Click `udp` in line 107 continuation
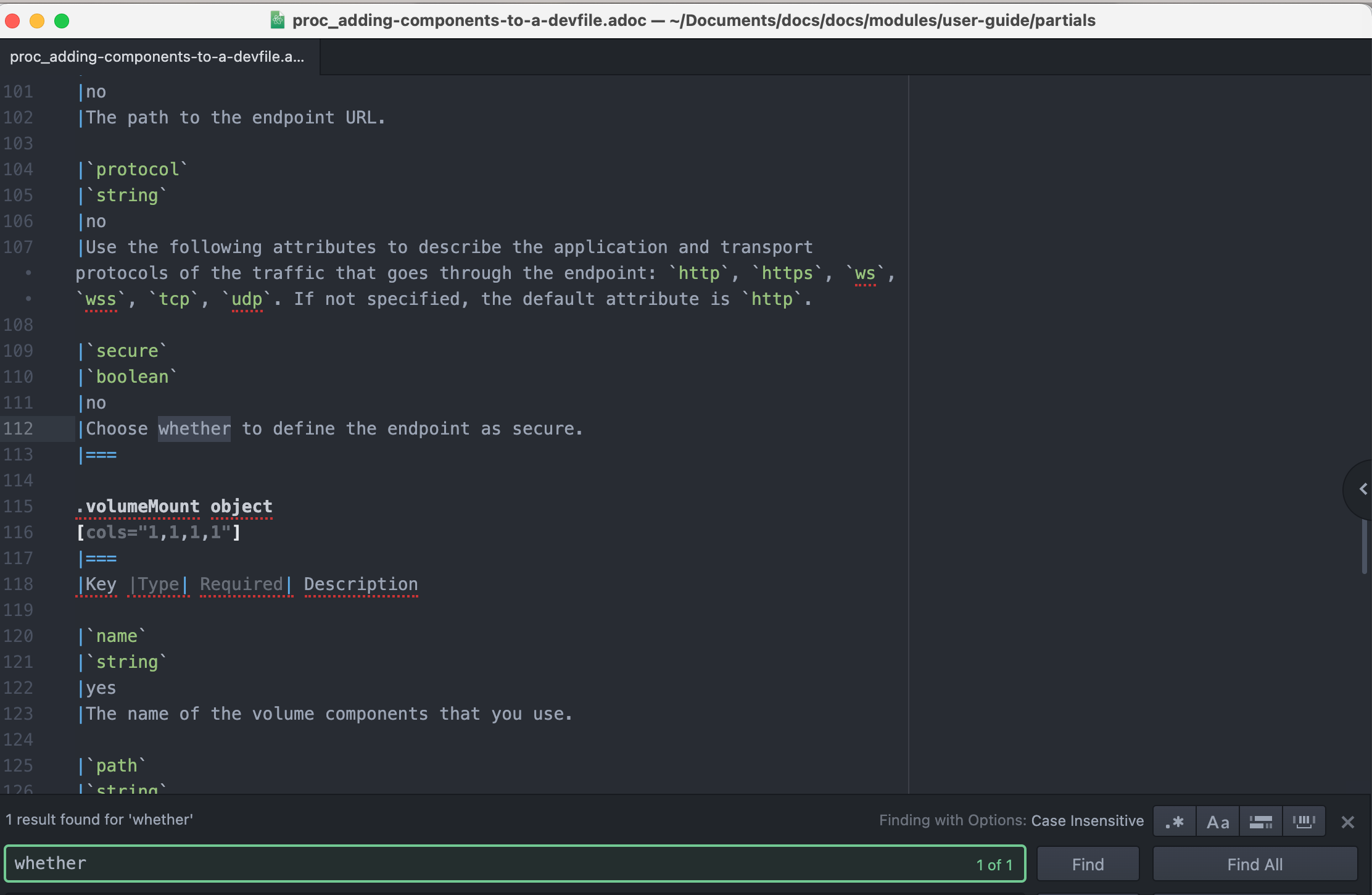This screenshot has height=895, width=1372. (247, 299)
